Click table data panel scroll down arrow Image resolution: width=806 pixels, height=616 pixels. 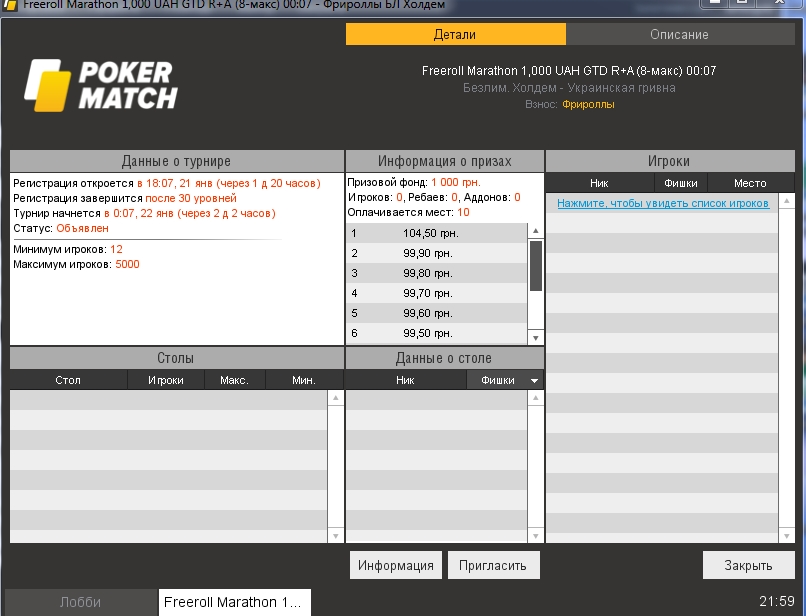536,536
